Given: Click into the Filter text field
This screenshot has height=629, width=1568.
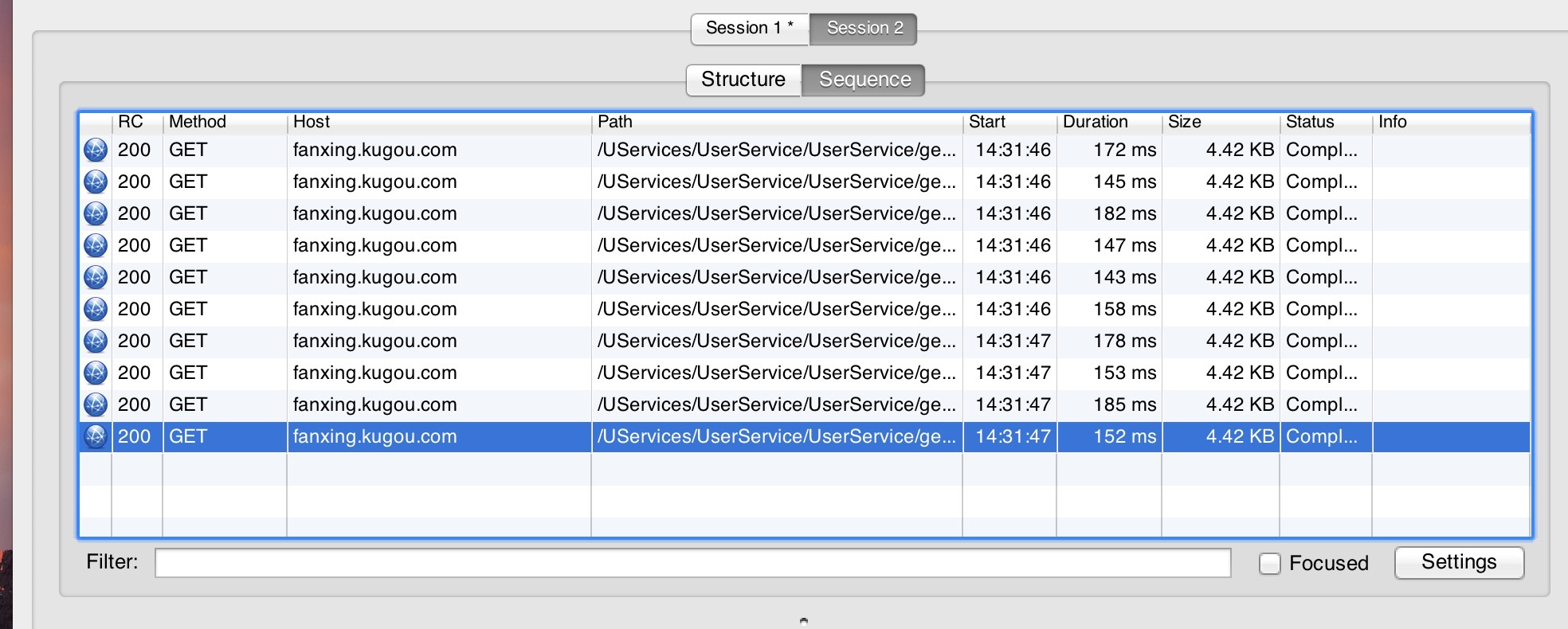Looking at the screenshot, I should click(692, 562).
